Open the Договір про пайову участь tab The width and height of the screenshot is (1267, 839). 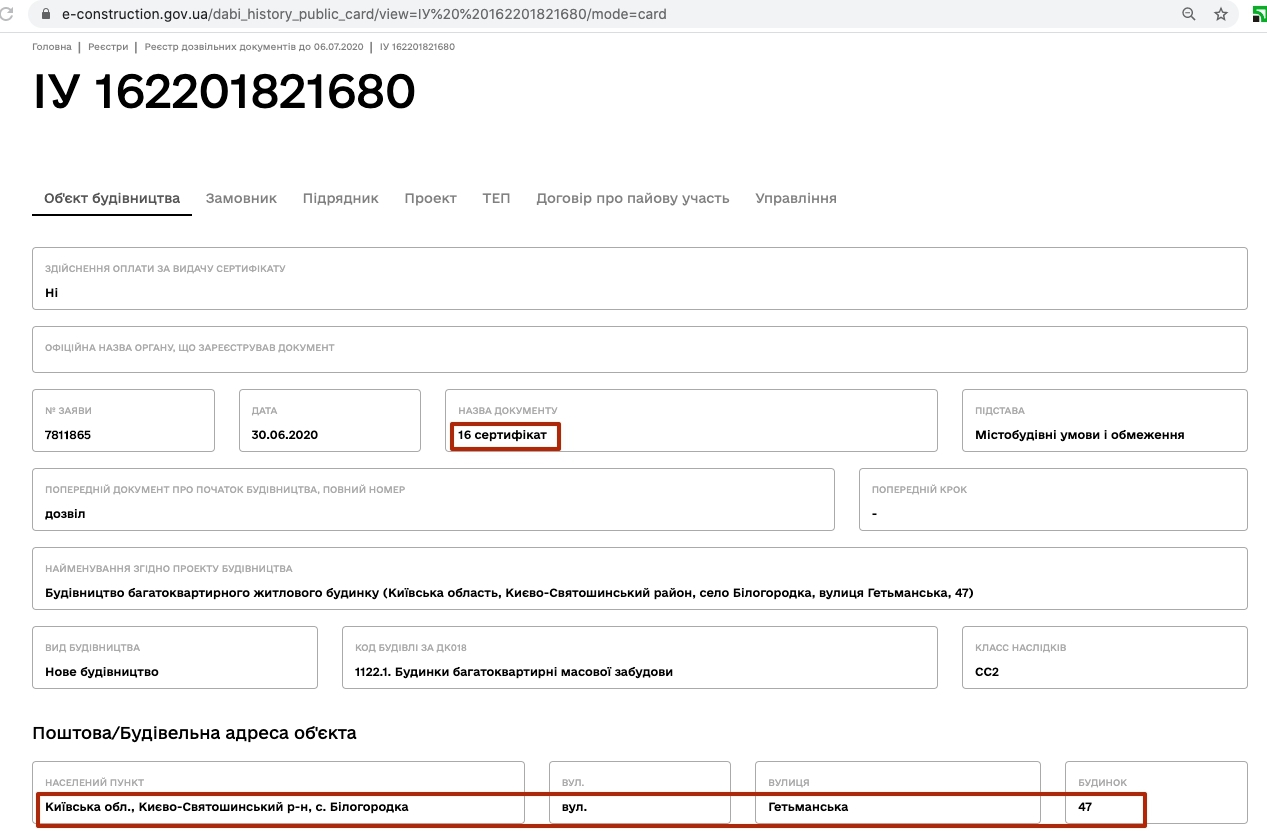(x=633, y=198)
